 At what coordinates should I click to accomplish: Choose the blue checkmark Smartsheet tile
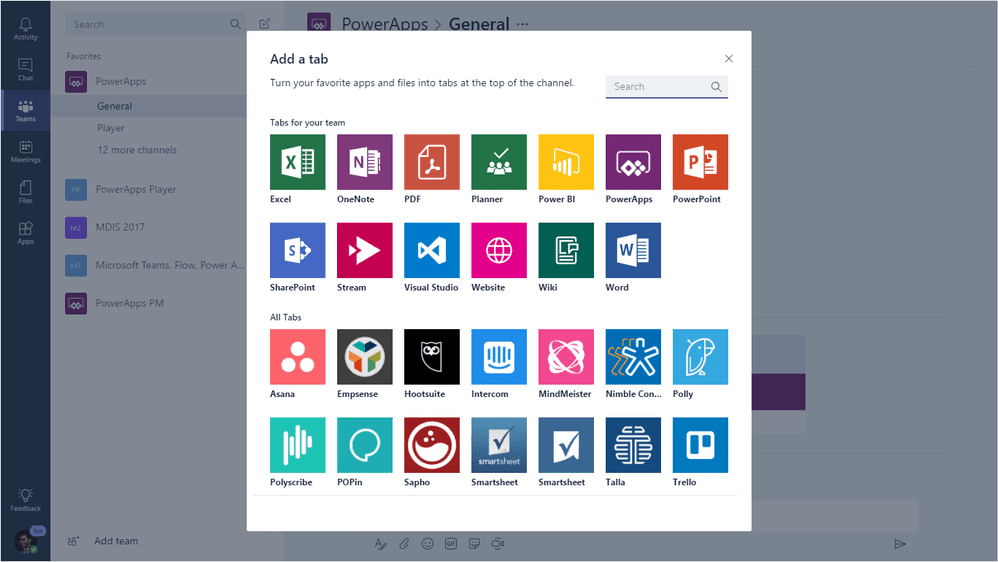566,445
